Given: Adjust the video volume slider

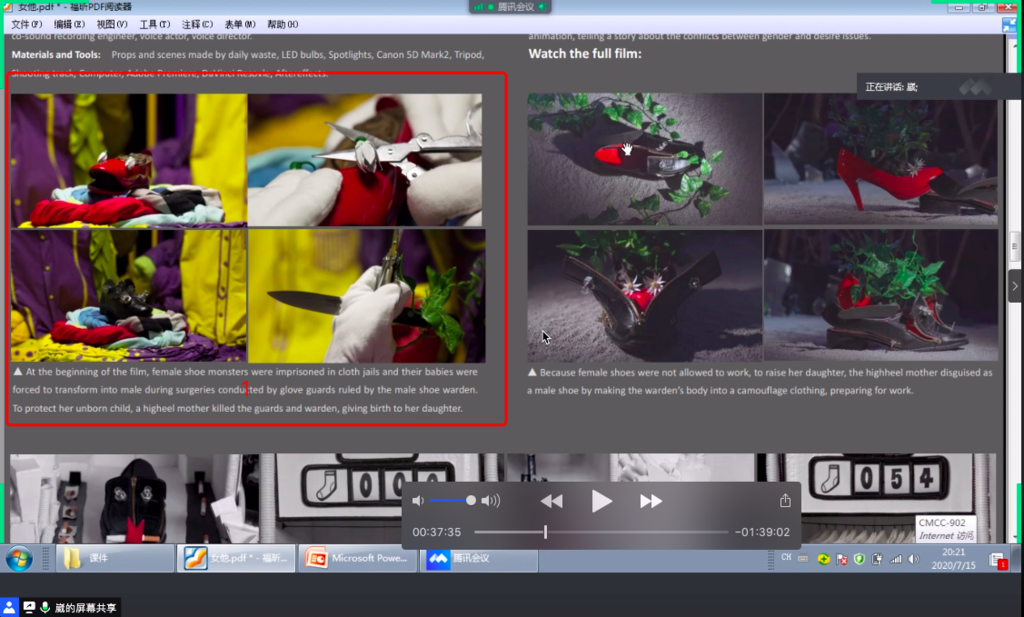Looking at the screenshot, I should pos(453,501).
